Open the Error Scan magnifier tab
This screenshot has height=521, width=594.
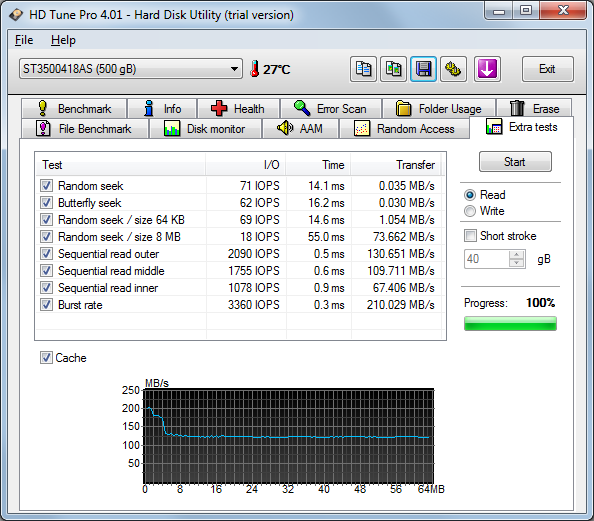point(331,109)
